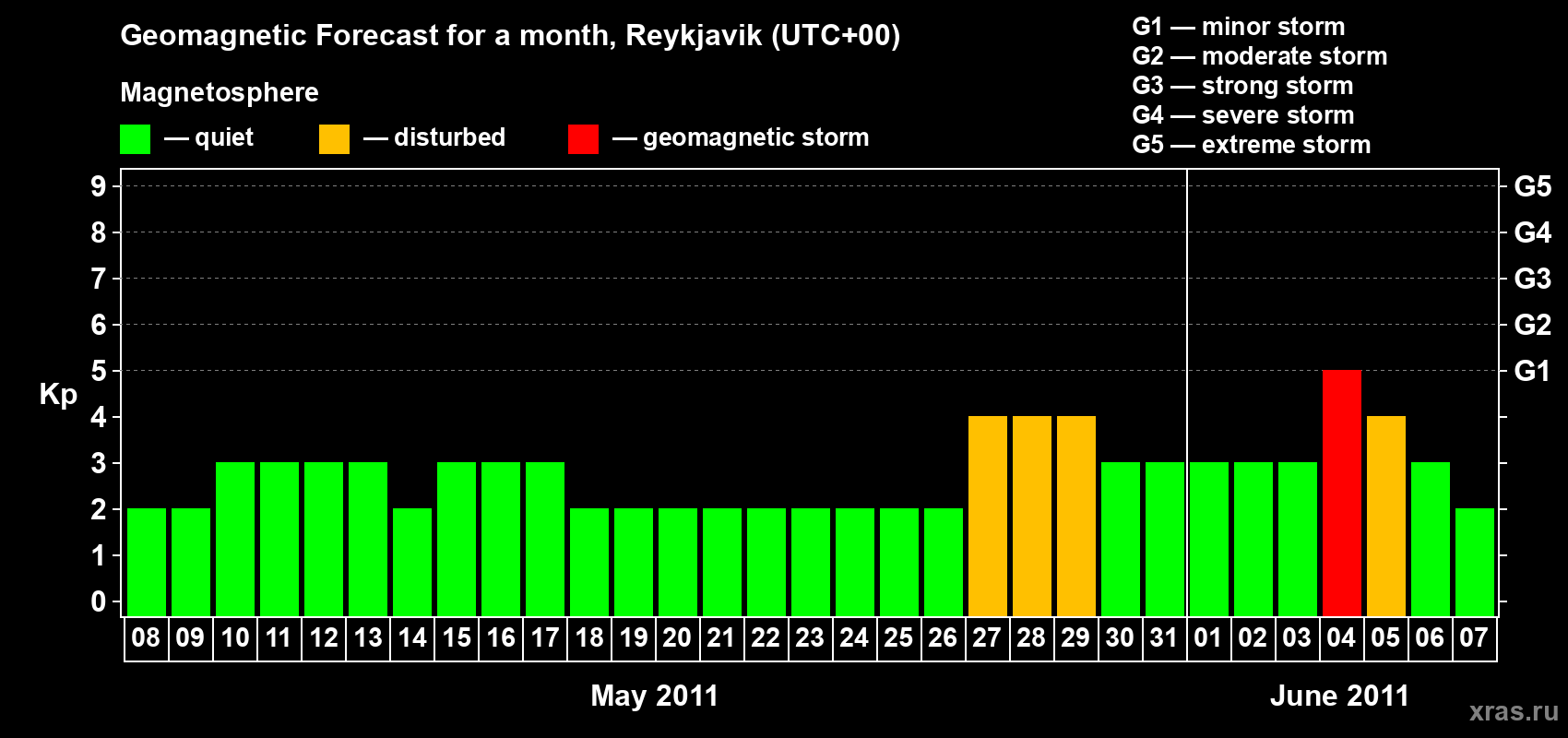This screenshot has width=1568, height=738.
Task: Click date label 08 on the axis
Action: [146, 637]
